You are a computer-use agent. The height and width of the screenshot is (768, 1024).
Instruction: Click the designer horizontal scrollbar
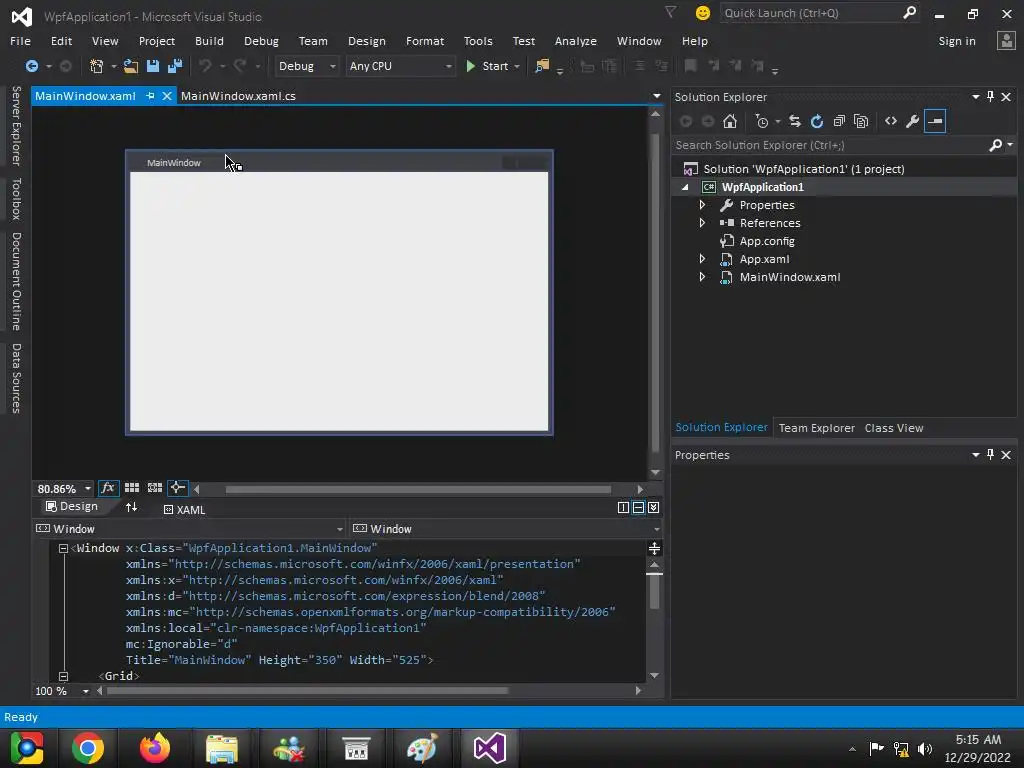coord(418,489)
